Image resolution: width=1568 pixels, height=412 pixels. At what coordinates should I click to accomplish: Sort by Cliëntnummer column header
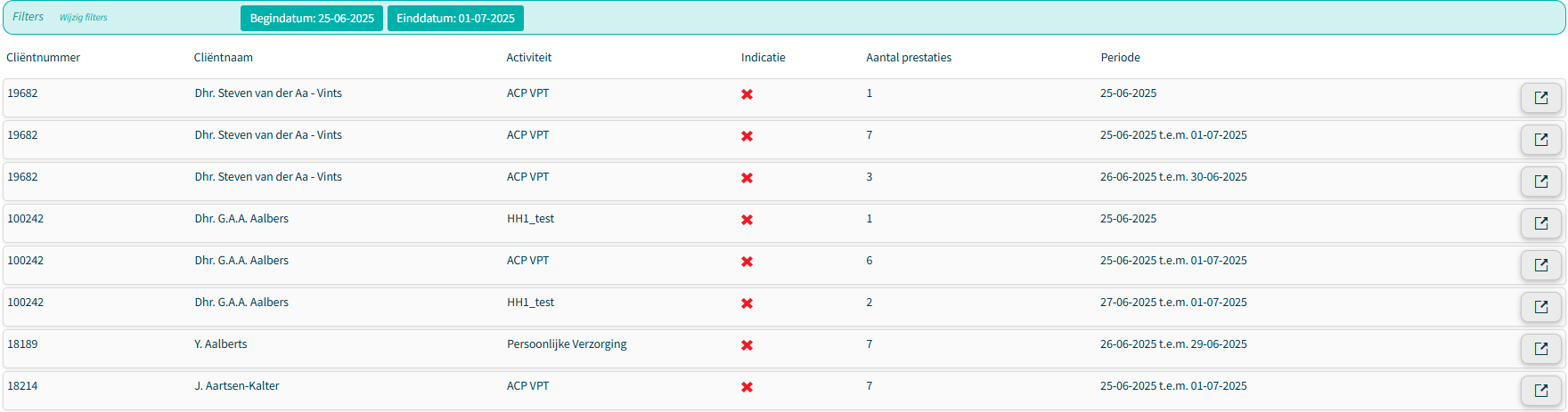click(x=43, y=58)
